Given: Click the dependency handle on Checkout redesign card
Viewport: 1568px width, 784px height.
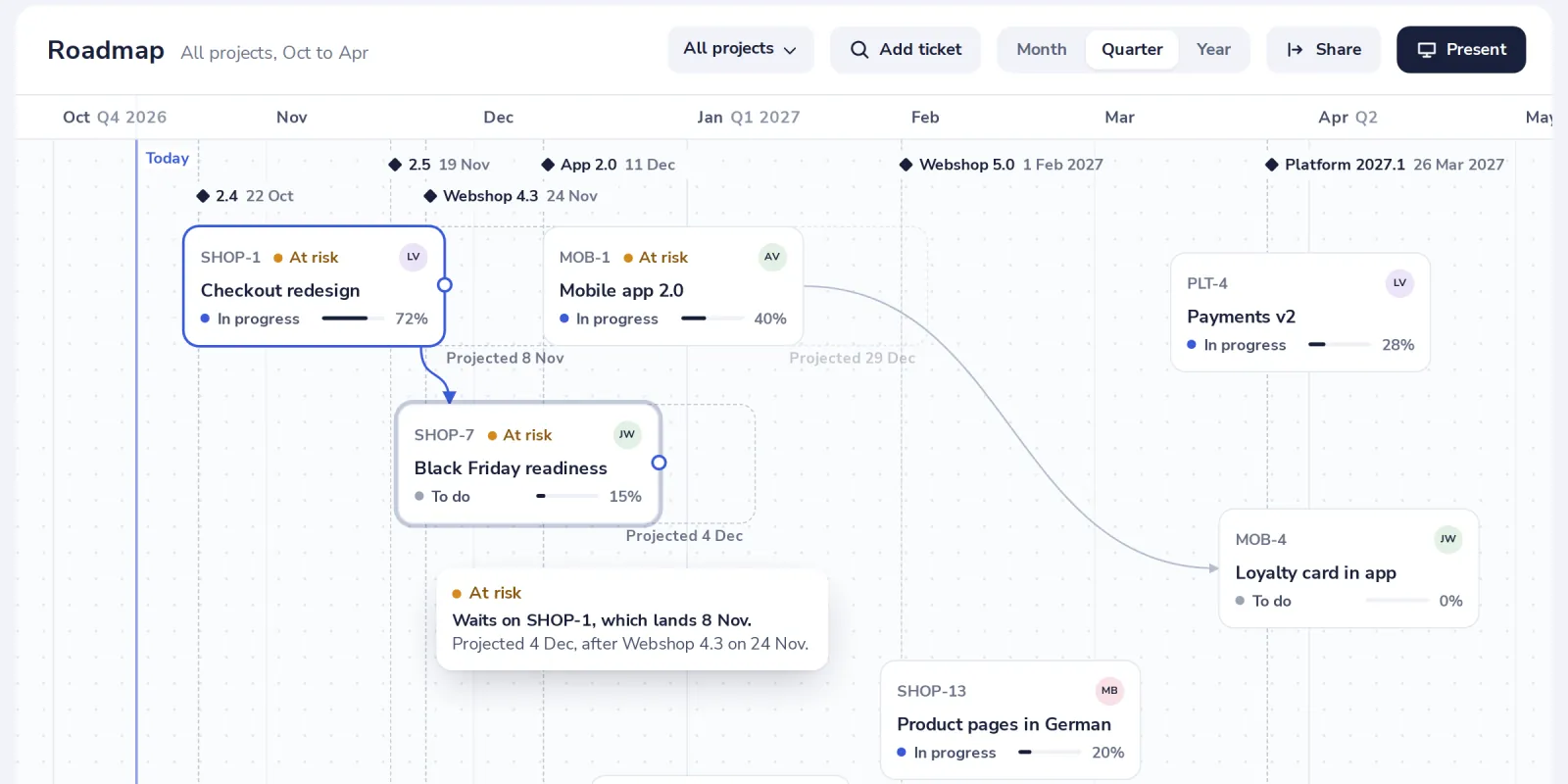Looking at the screenshot, I should [444, 285].
